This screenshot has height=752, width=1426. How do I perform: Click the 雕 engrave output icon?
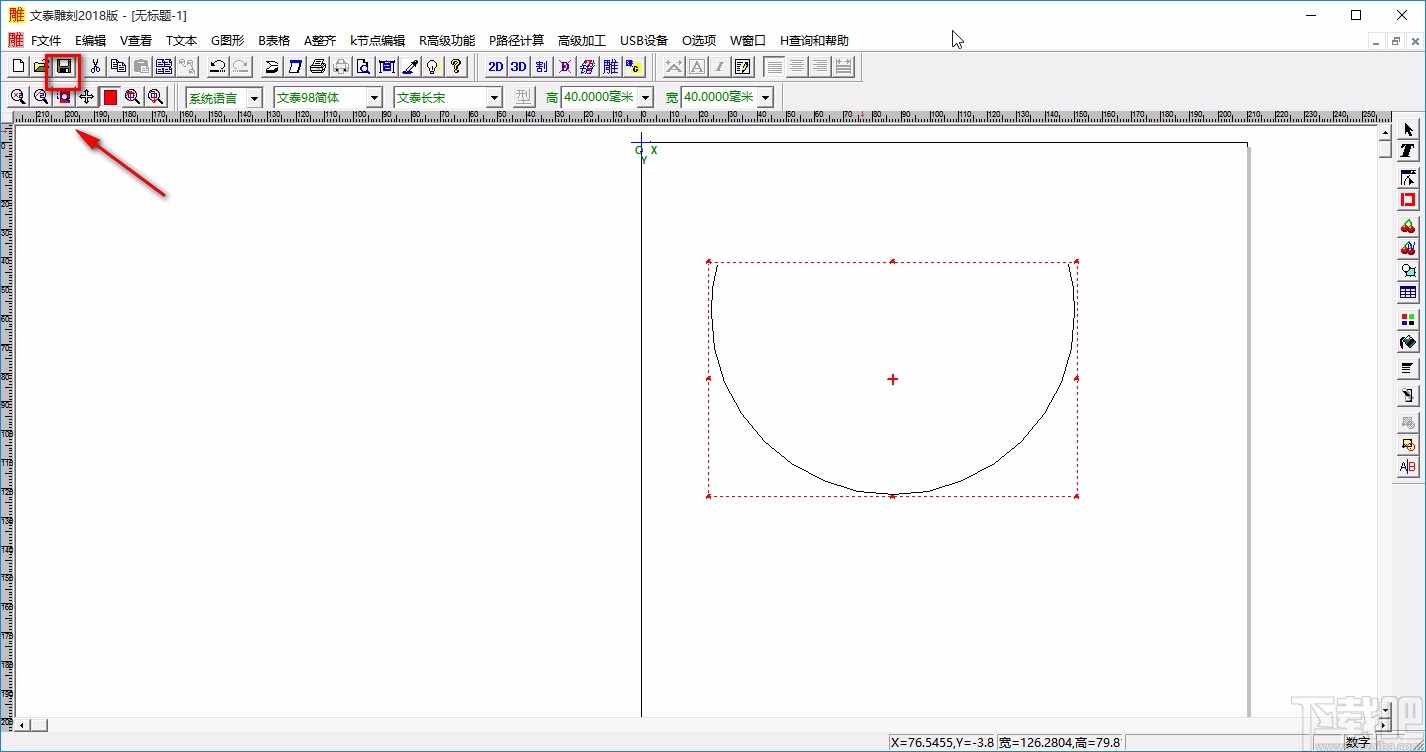coord(610,67)
